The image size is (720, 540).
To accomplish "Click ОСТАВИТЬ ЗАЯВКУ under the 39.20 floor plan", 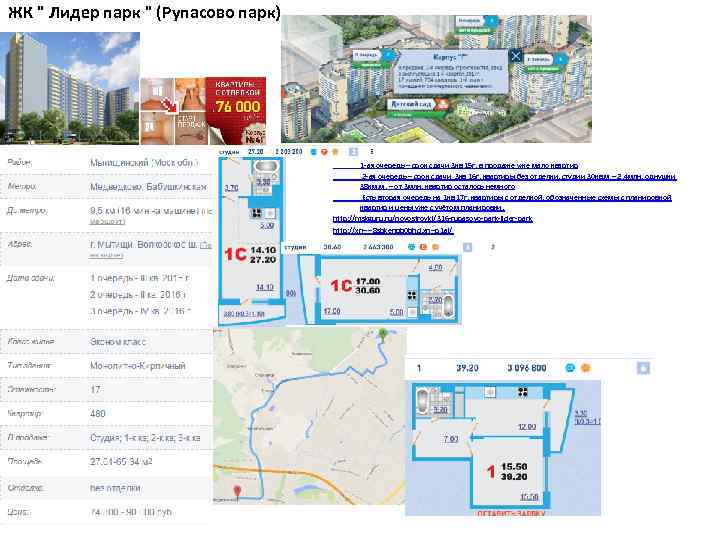I will [511, 513].
